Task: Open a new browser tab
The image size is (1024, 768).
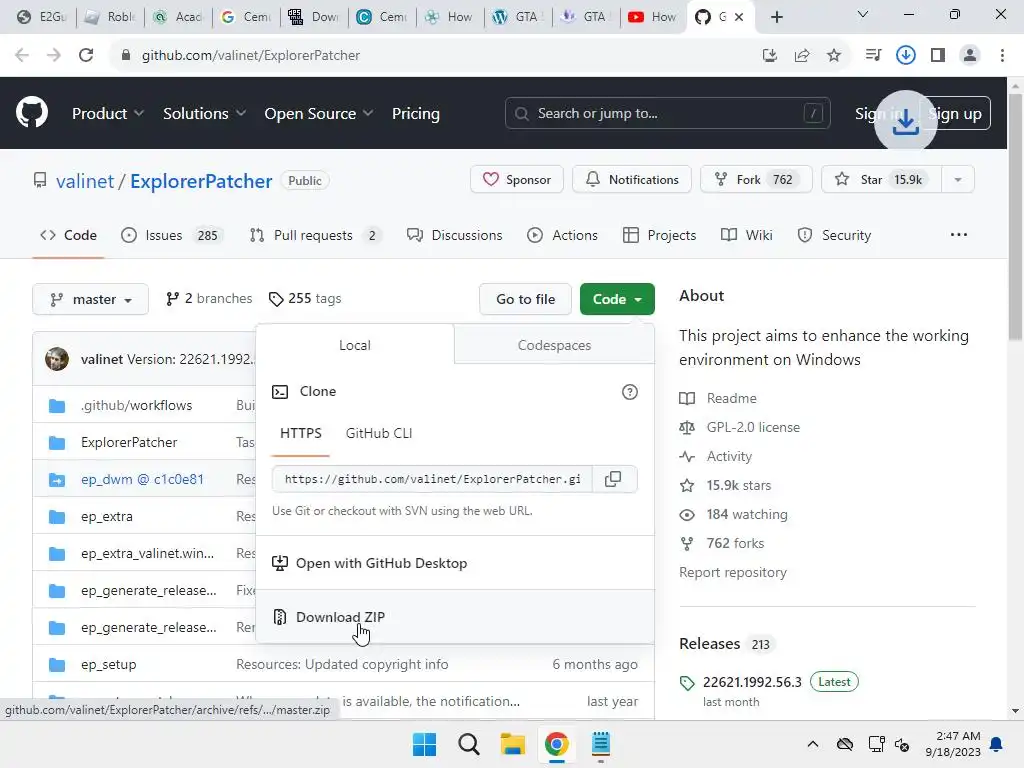Action: [776, 17]
